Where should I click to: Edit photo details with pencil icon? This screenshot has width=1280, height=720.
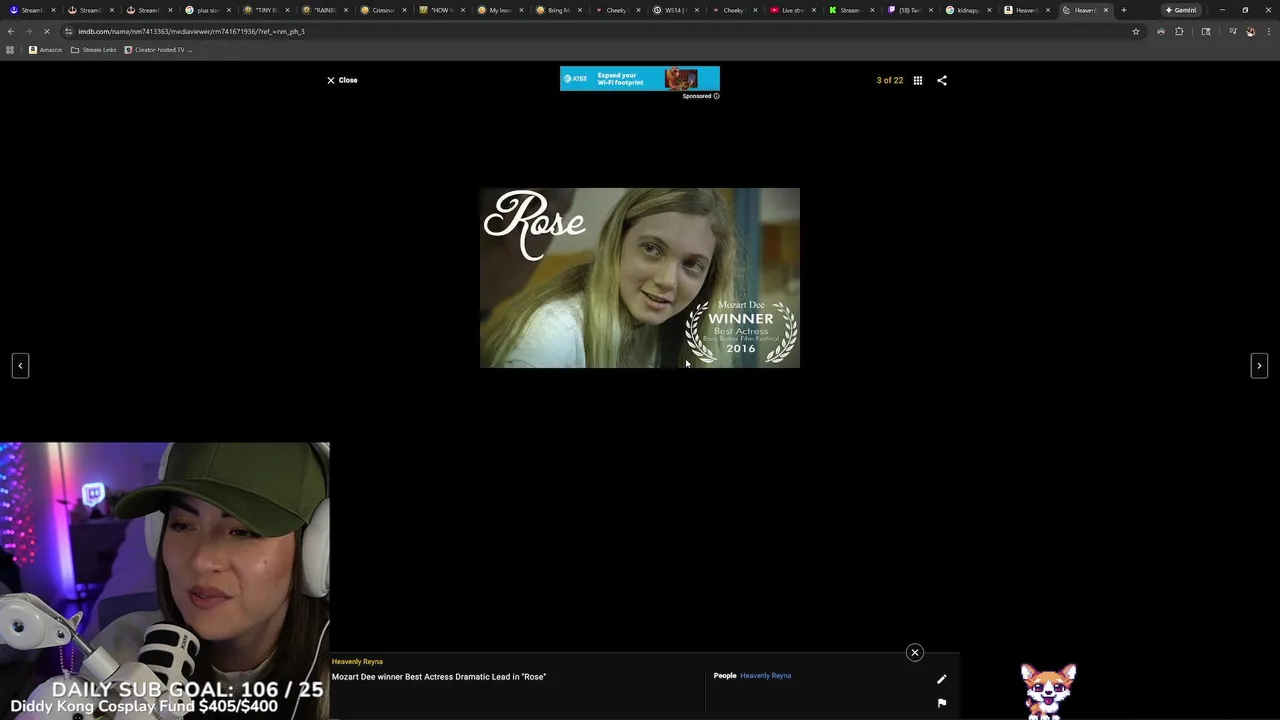tap(942, 679)
